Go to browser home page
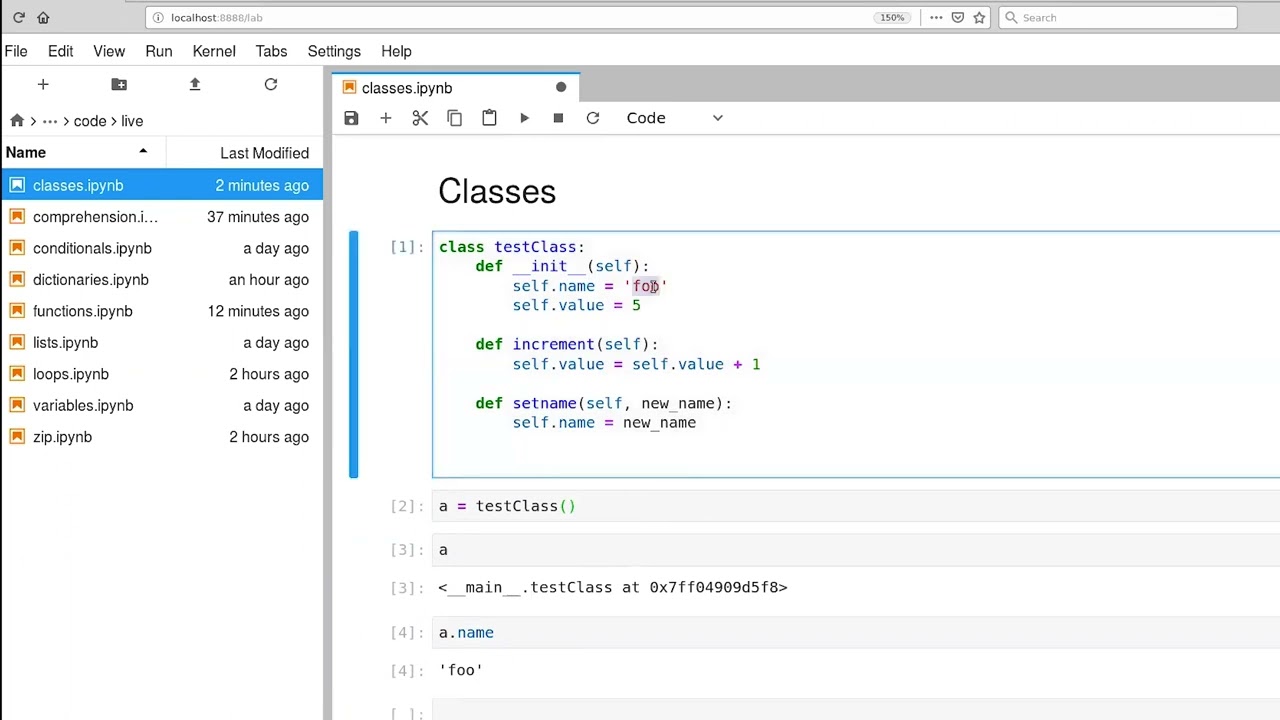This screenshot has height=720, width=1280. [43, 17]
